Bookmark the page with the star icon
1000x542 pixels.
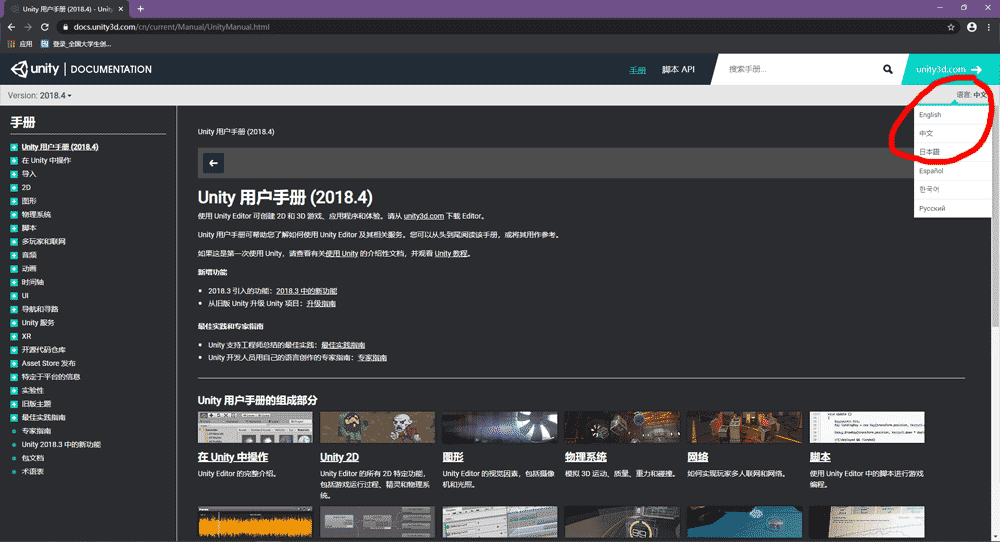click(x=951, y=27)
